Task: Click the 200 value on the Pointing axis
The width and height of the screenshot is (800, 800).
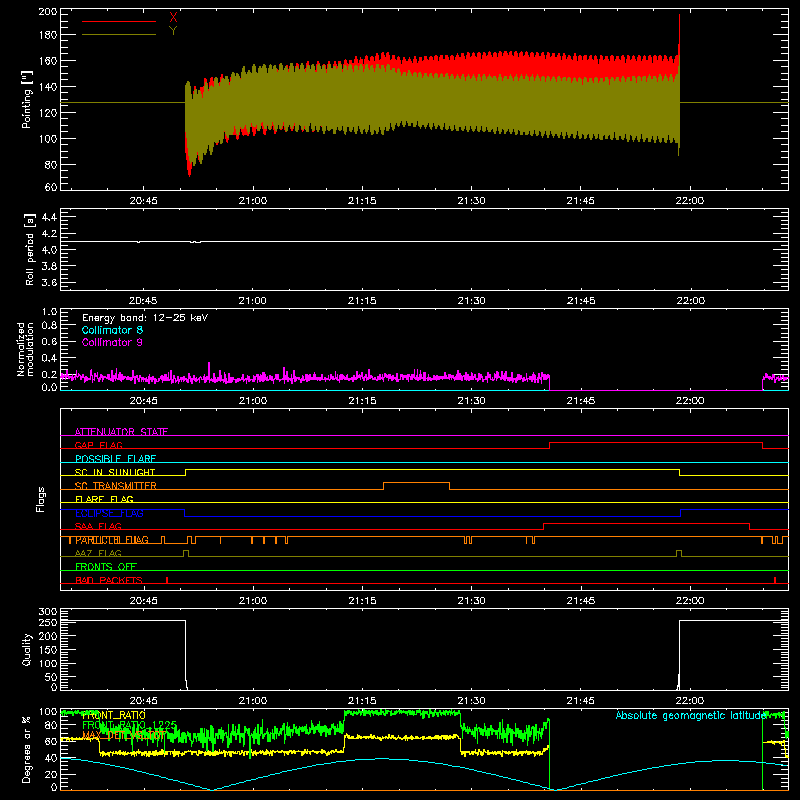Action: tap(48, 12)
